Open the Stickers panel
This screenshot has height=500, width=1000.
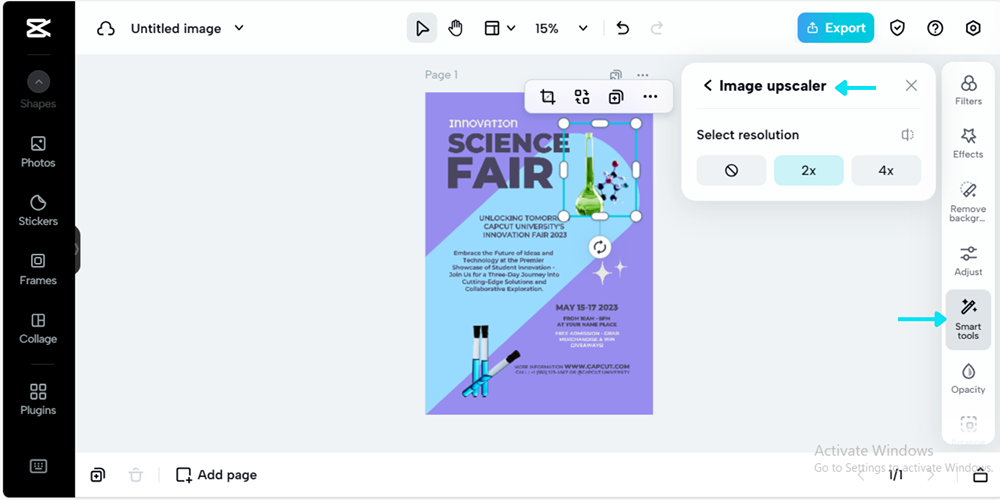pos(38,211)
